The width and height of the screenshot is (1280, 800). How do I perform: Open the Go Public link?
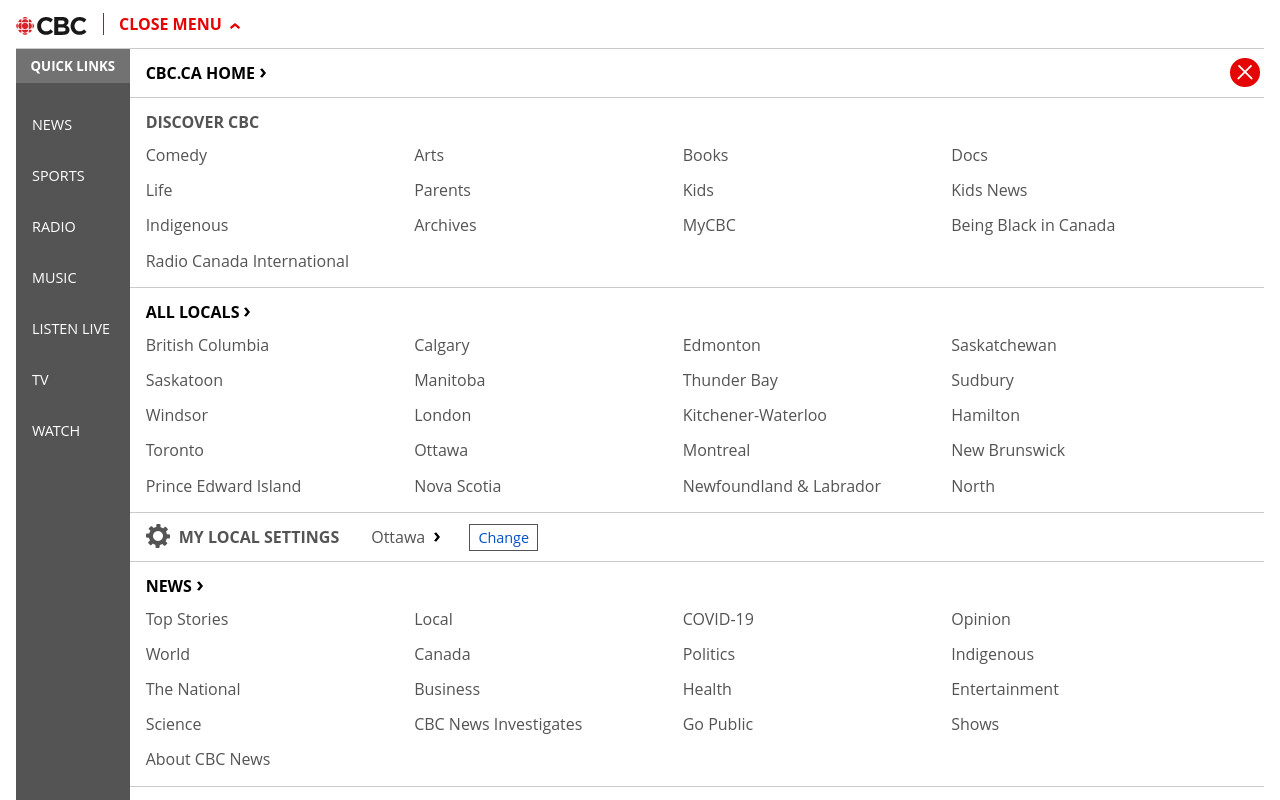(x=718, y=724)
